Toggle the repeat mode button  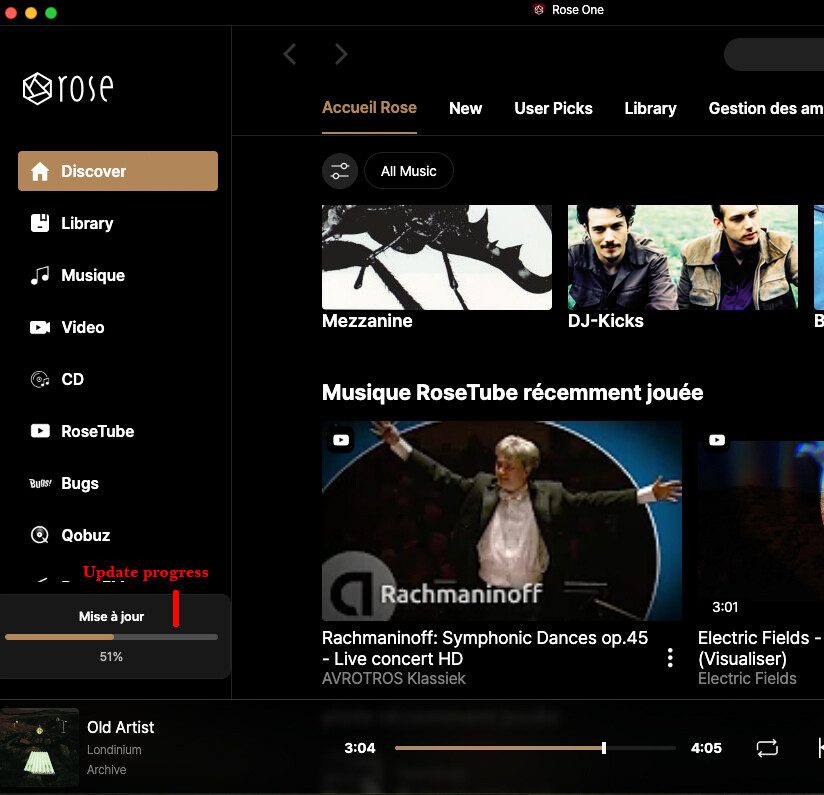pyautogui.click(x=767, y=748)
